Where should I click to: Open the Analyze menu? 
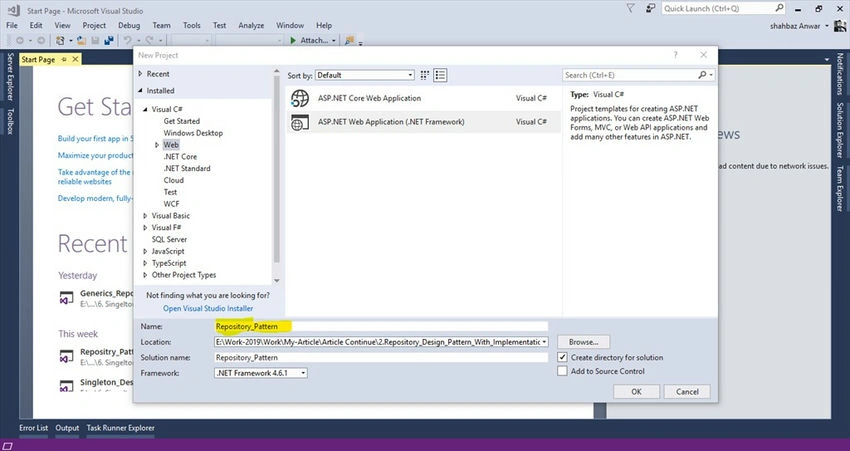point(251,25)
